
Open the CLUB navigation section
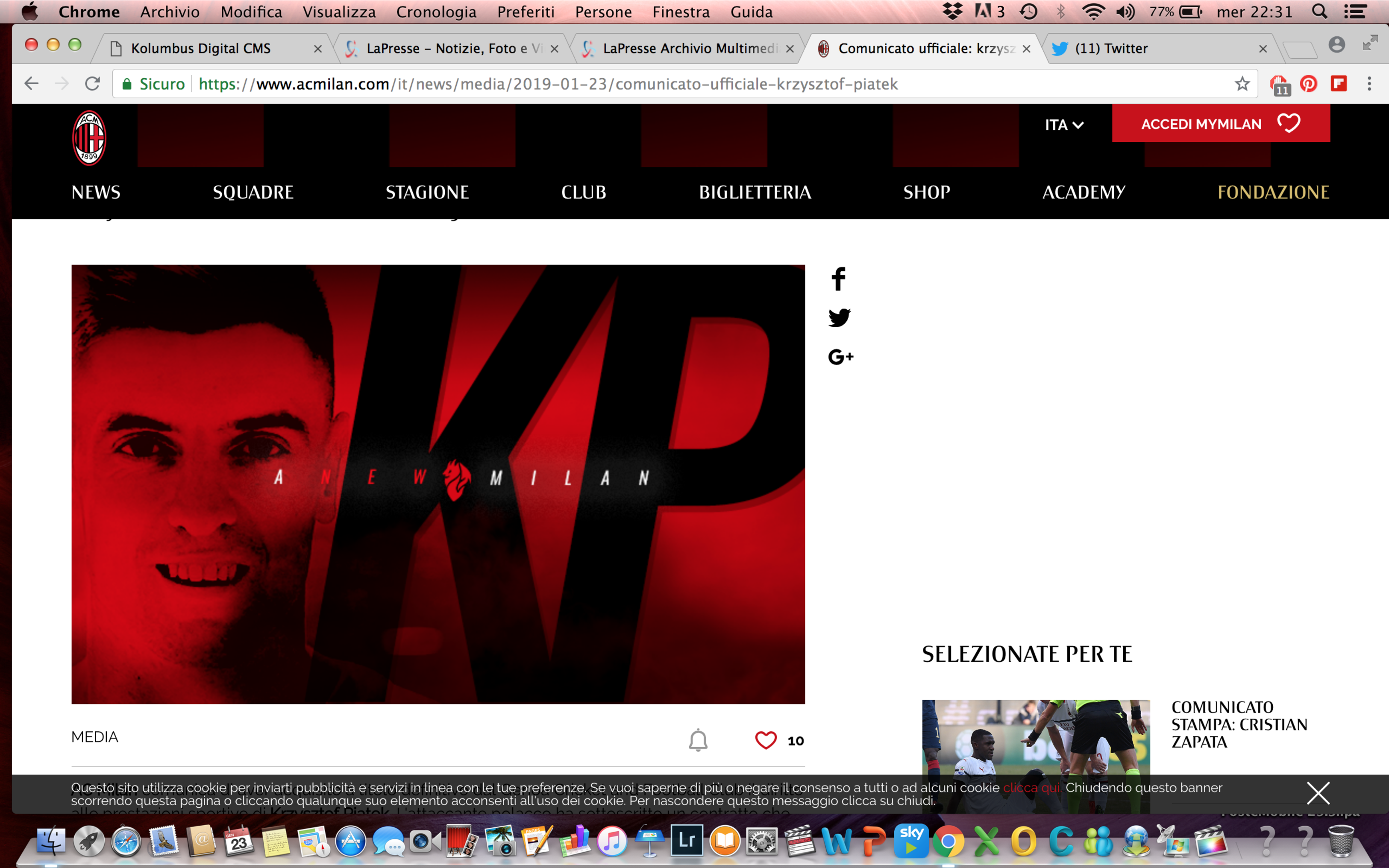pos(583,192)
